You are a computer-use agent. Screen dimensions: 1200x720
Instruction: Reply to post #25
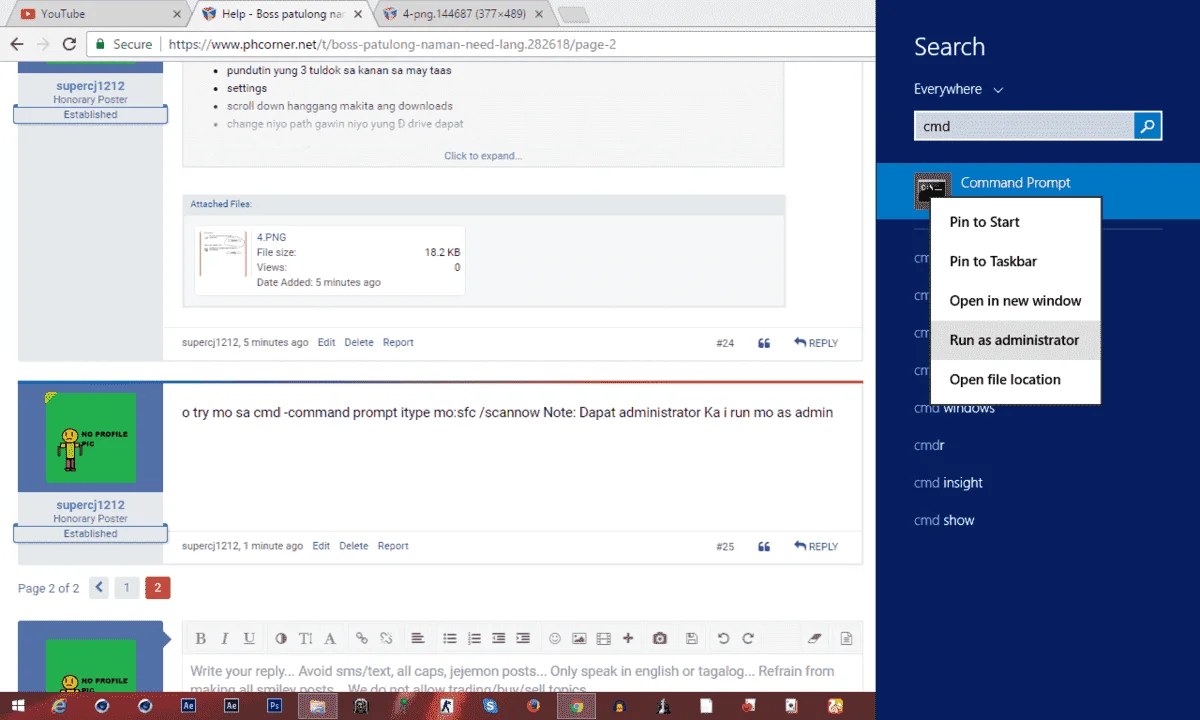click(x=816, y=547)
